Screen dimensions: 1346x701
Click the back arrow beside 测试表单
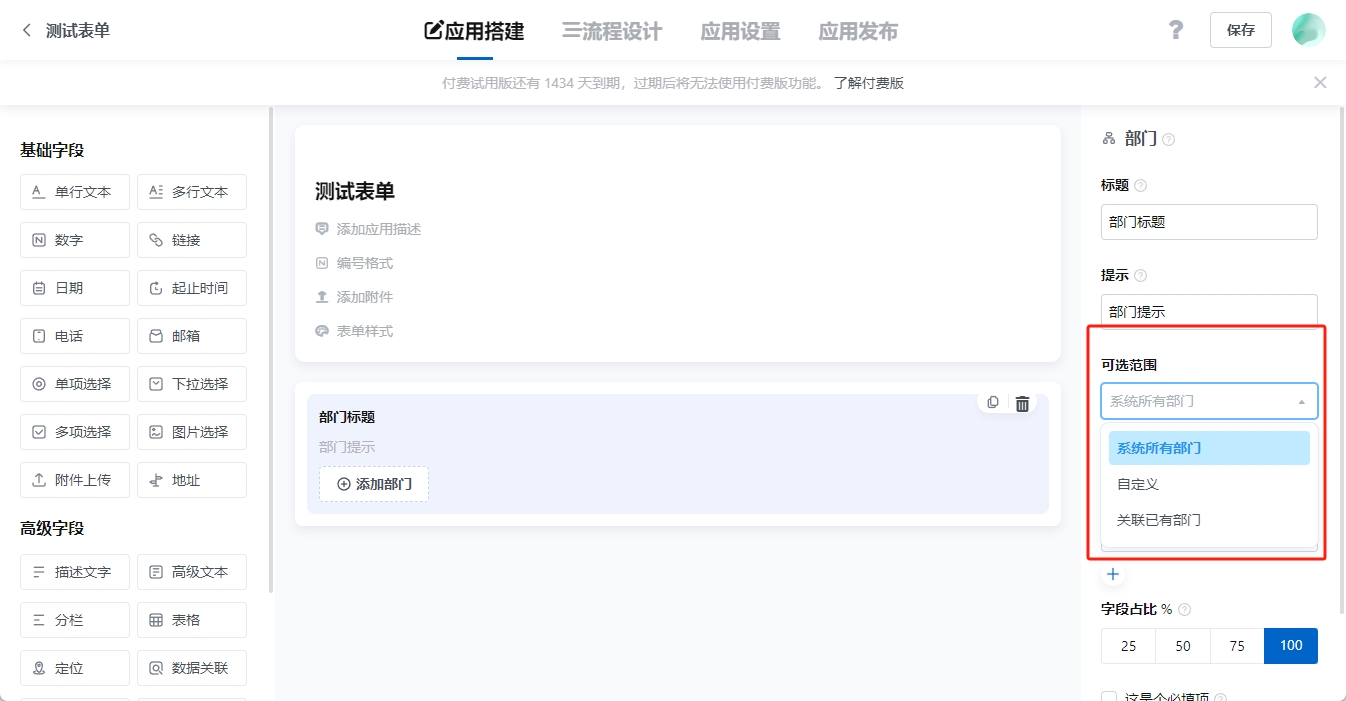(x=27, y=31)
